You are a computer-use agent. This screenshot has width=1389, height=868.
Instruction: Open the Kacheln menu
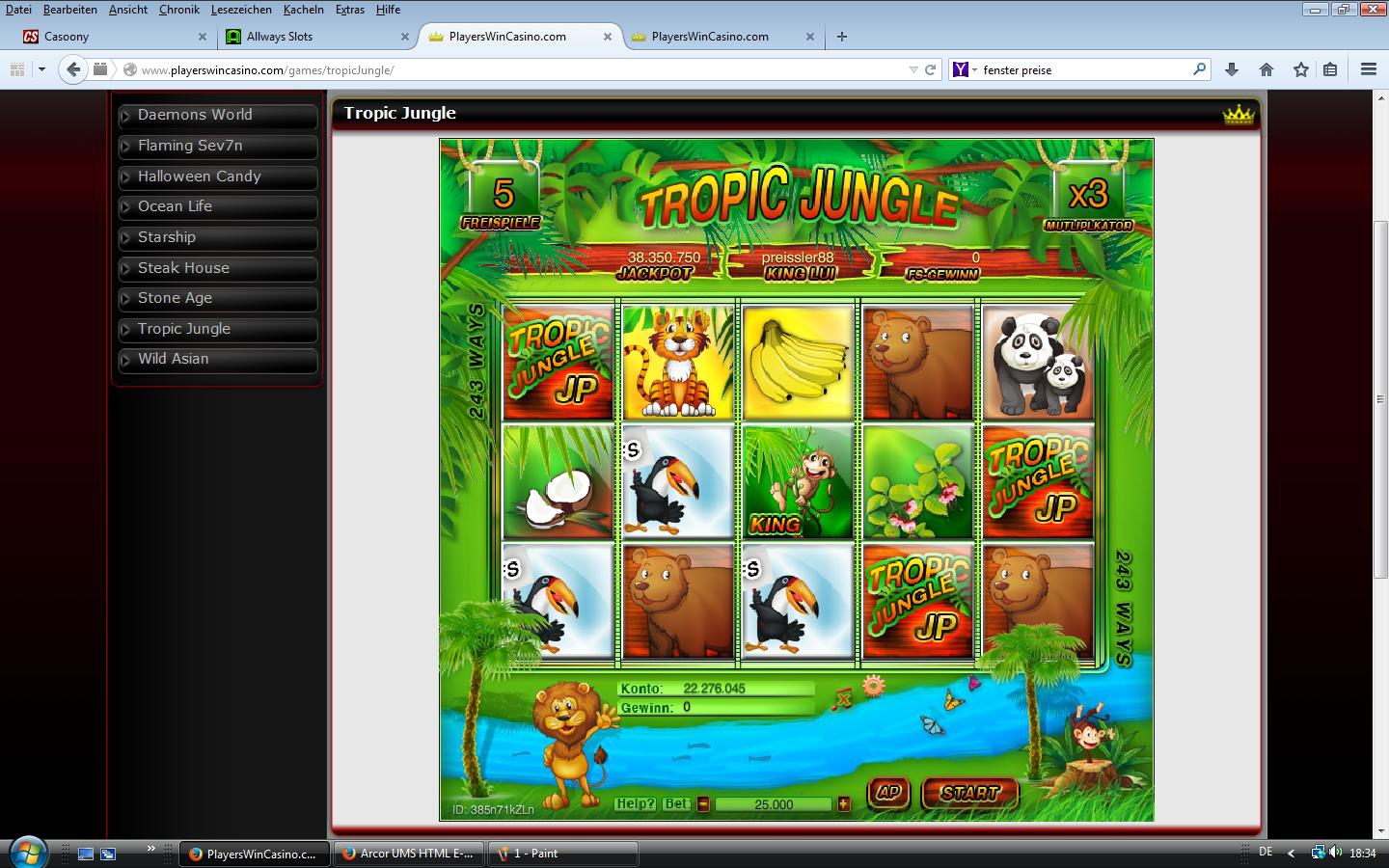tap(304, 10)
